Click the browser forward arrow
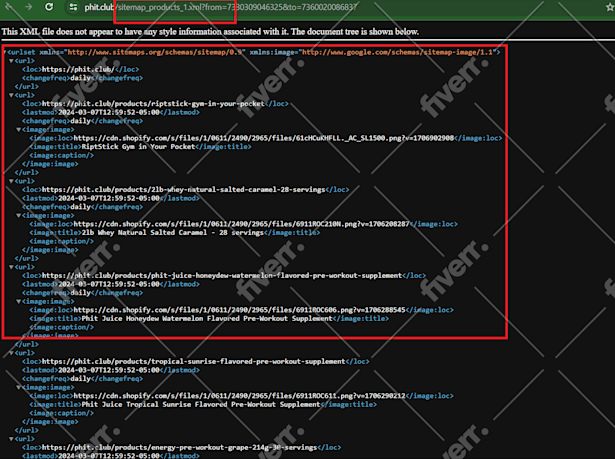The image size is (615, 459). pos(28,7)
